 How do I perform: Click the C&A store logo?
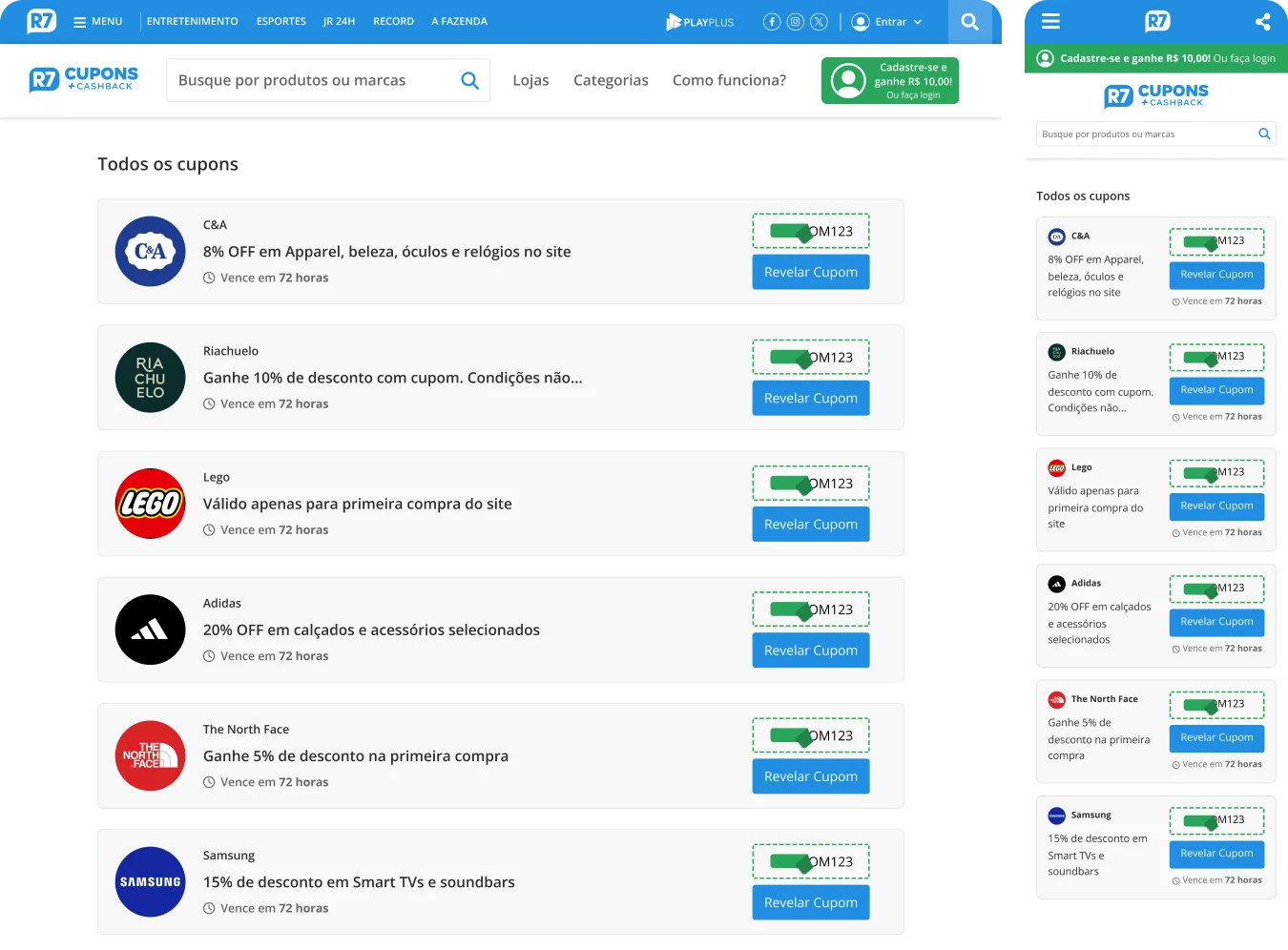click(x=151, y=252)
